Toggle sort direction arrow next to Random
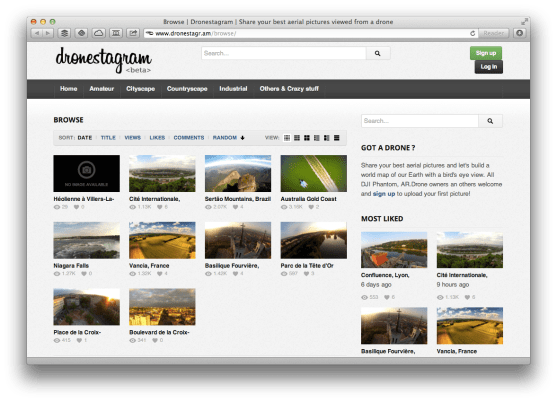The height and width of the screenshot is (402, 557). coord(242,138)
